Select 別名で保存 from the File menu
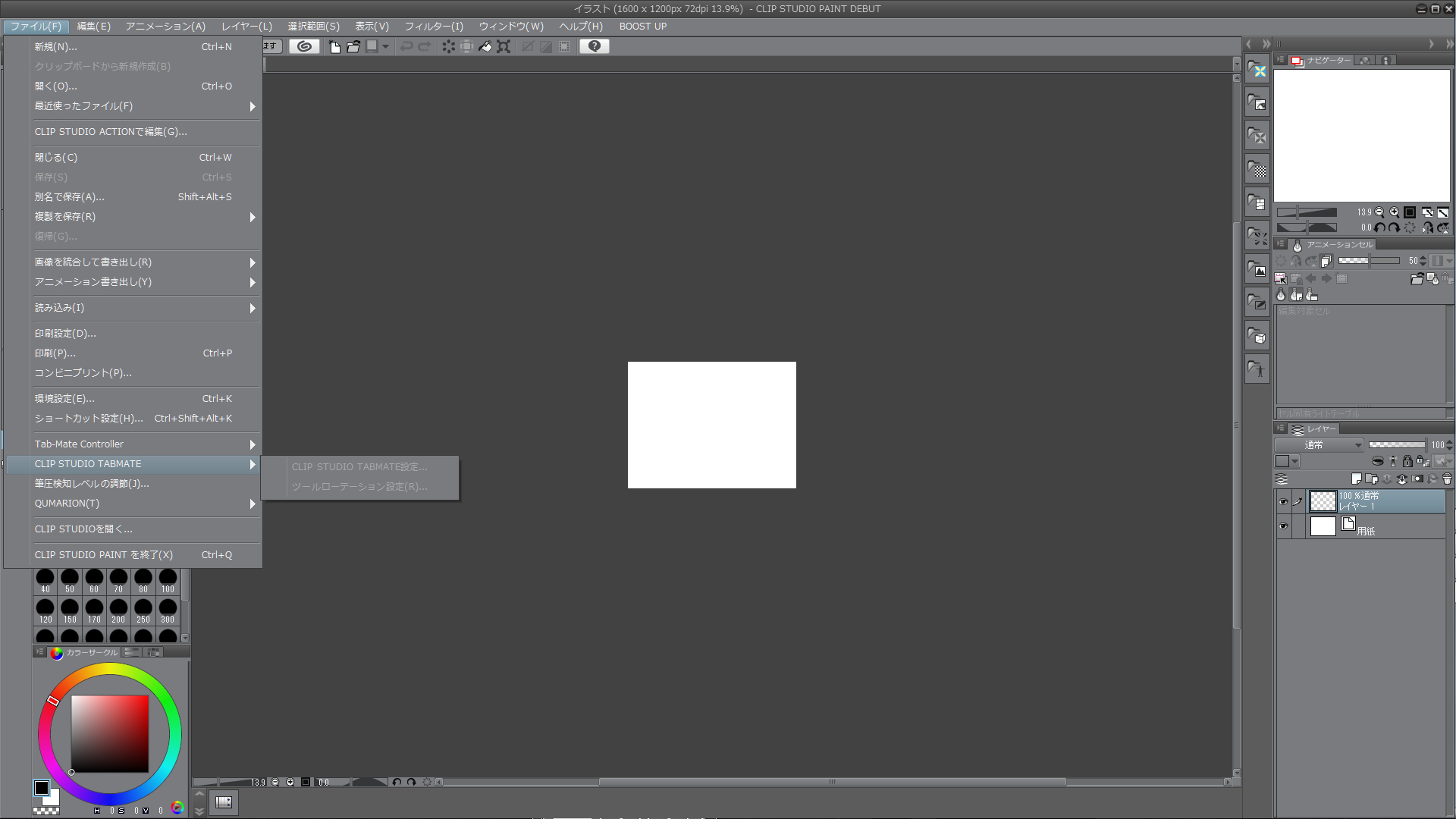Viewport: 1456px width, 819px height. coord(70,197)
